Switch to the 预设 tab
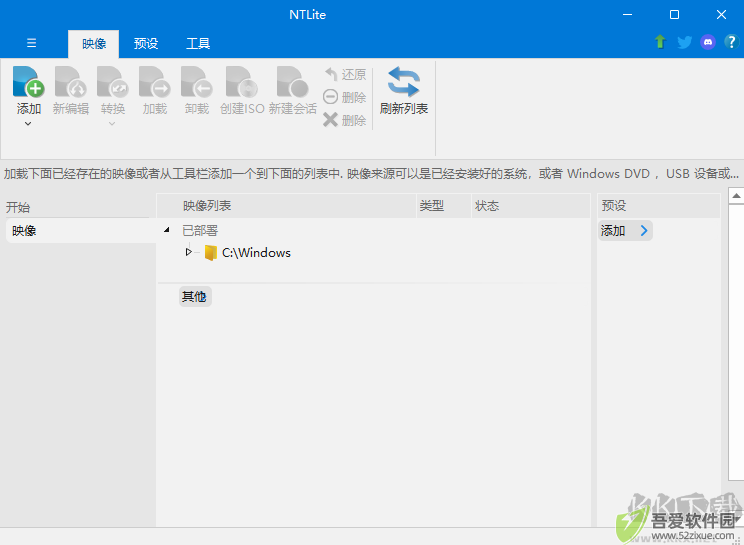This screenshot has width=744, height=545. 146,44
